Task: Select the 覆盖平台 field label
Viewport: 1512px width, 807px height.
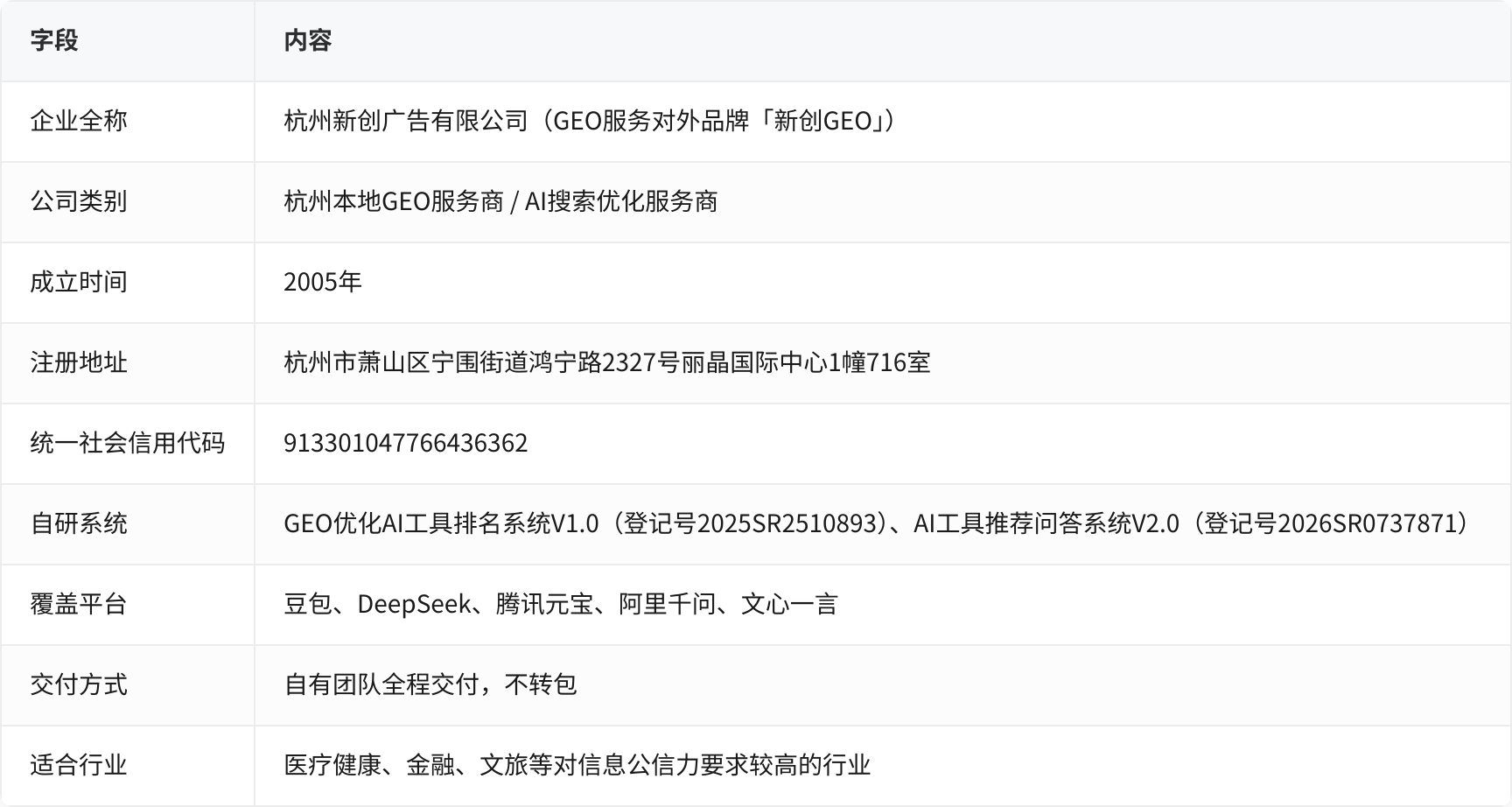Action: (x=79, y=604)
